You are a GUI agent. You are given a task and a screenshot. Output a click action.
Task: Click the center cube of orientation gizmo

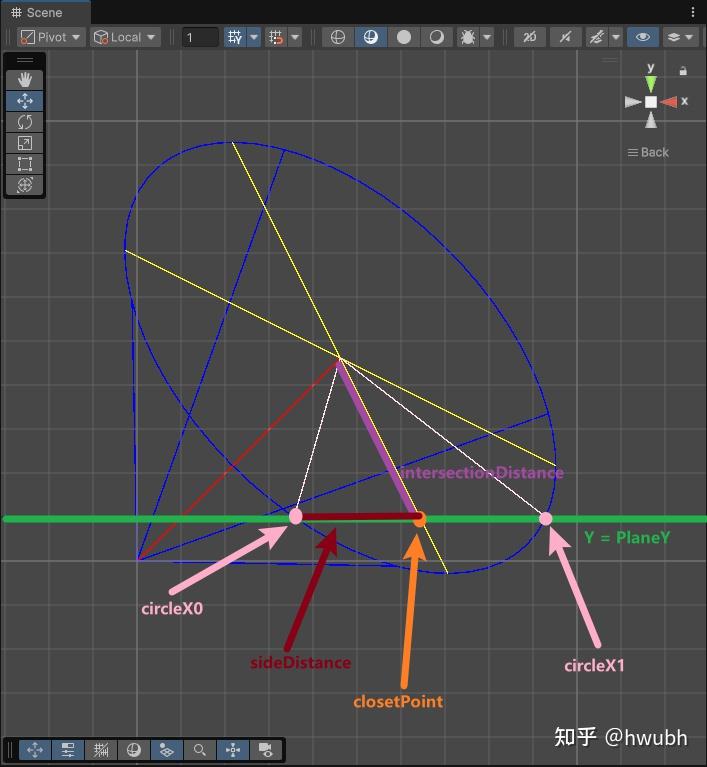pyautogui.click(x=651, y=102)
